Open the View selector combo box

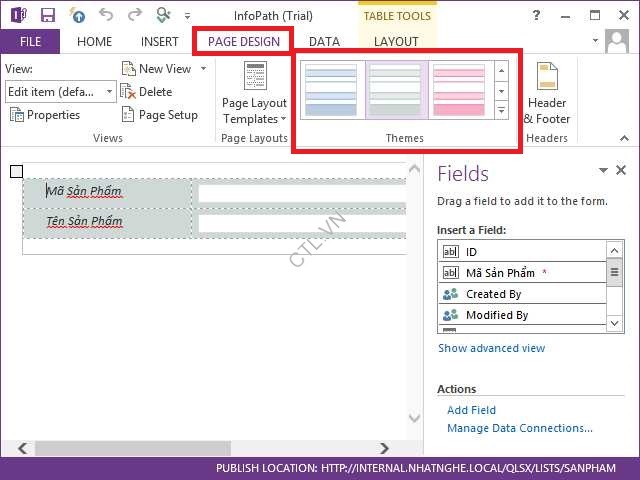click(61, 91)
